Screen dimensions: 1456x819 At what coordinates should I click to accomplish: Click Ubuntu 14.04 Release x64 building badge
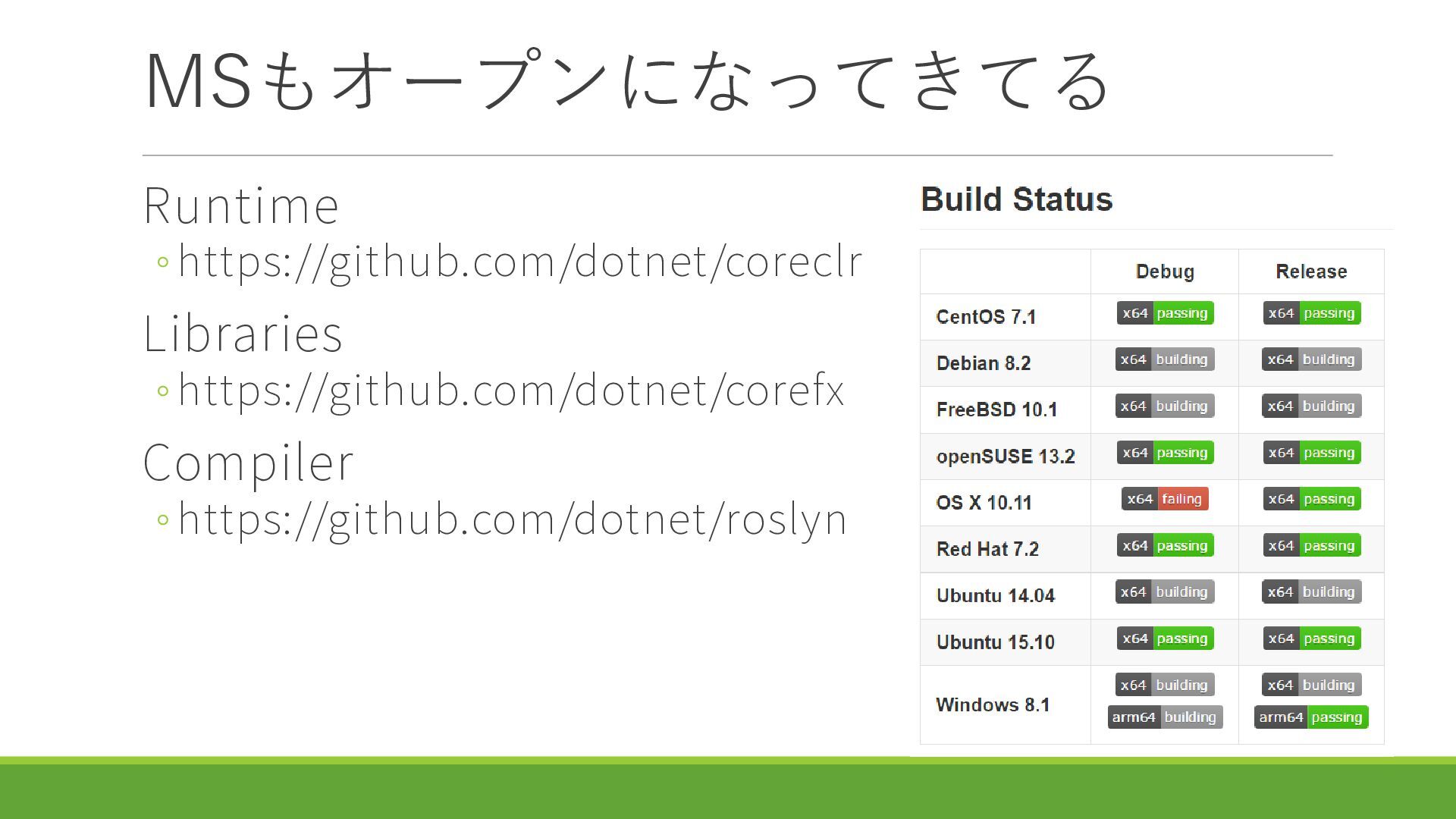[1312, 591]
